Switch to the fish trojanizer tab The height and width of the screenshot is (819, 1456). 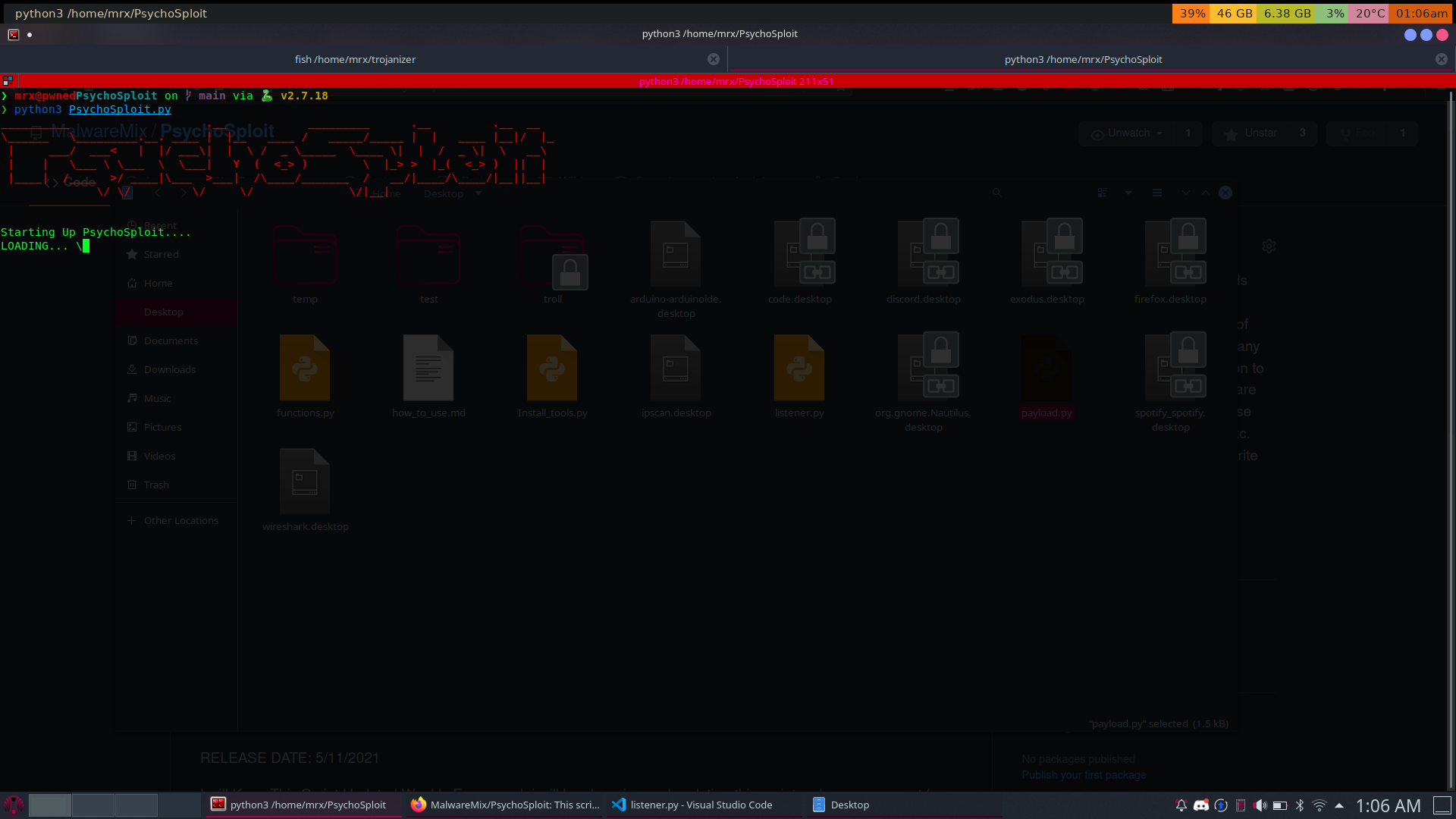point(355,59)
